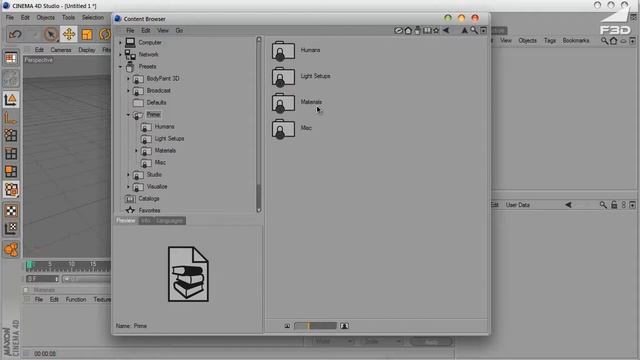Image resolution: width=640 pixels, height=360 pixels.
Task: Click the 0 F frame input field
Action: tap(43, 279)
